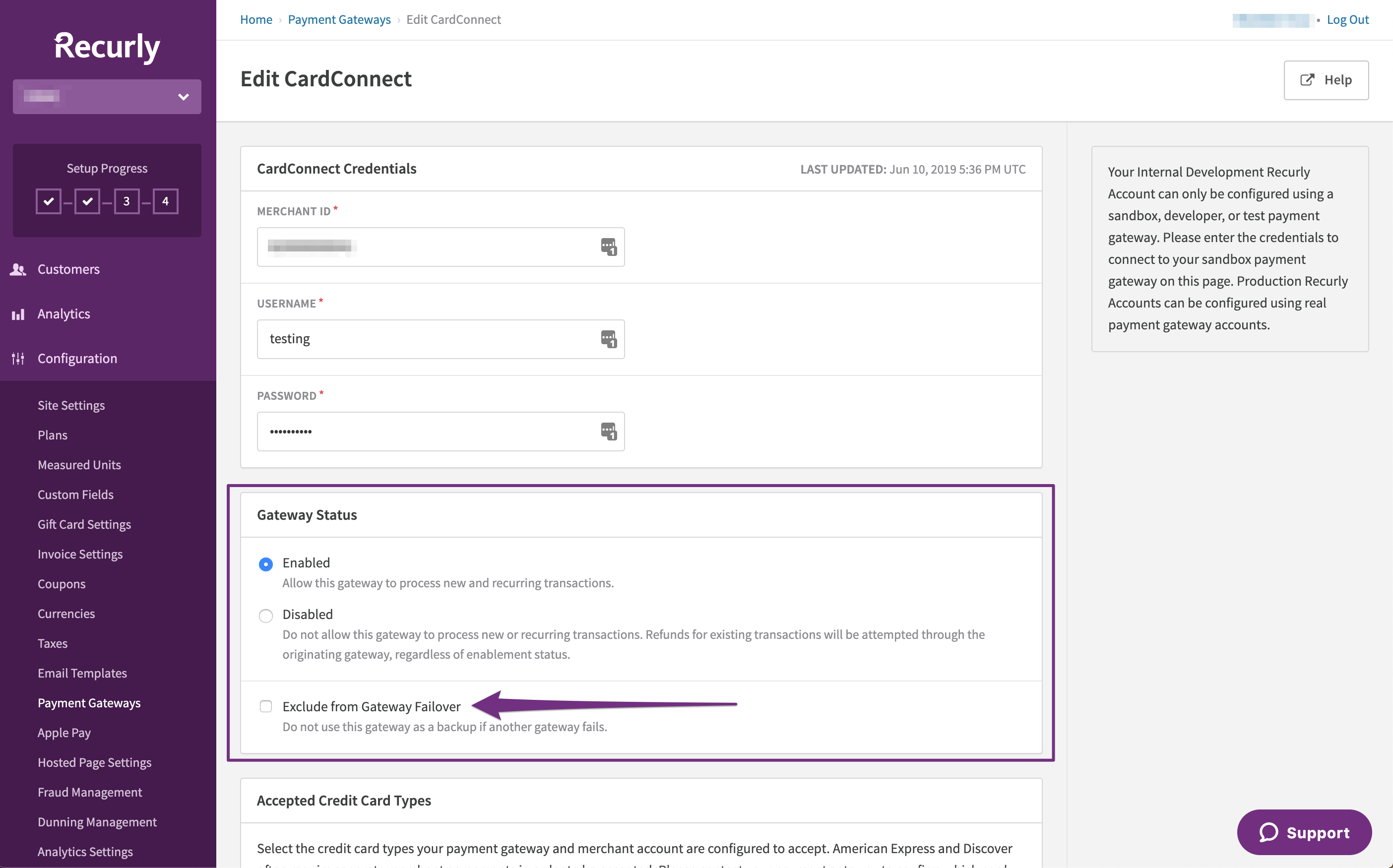
Task: Click the Support chat bubble icon
Action: pyautogui.click(x=1268, y=832)
